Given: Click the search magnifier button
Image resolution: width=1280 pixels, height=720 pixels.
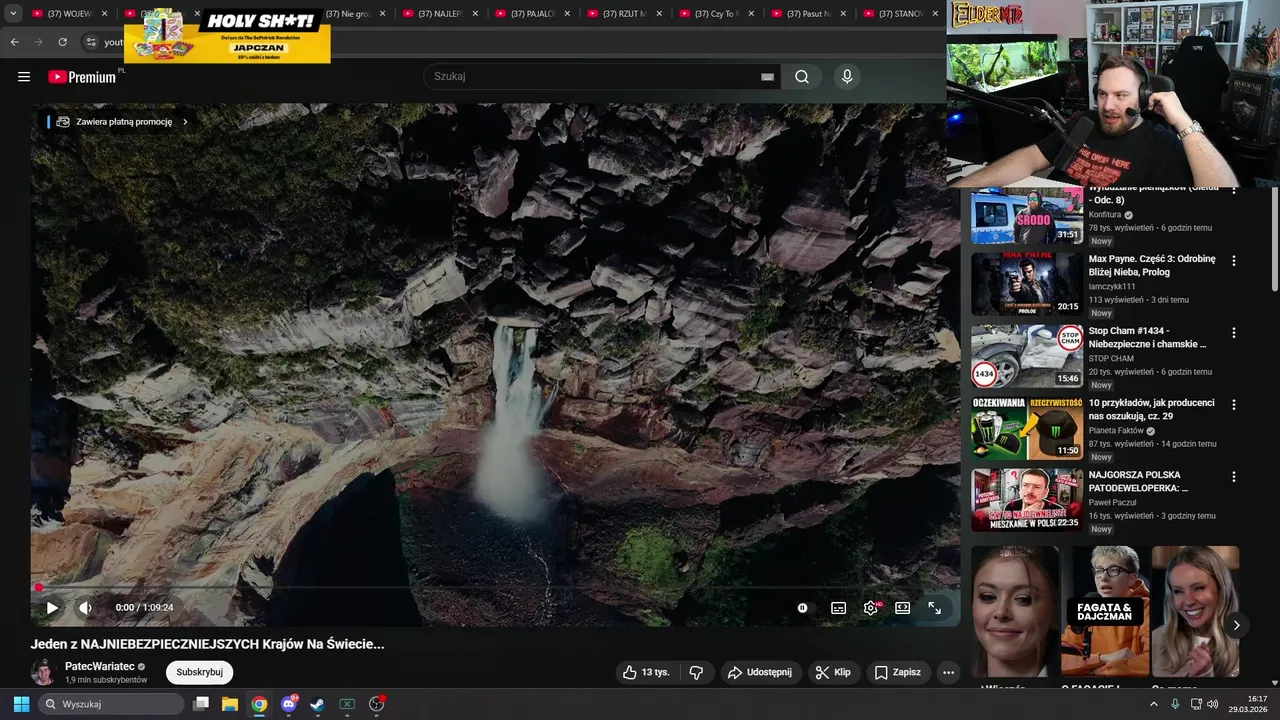Looking at the screenshot, I should pos(802,77).
